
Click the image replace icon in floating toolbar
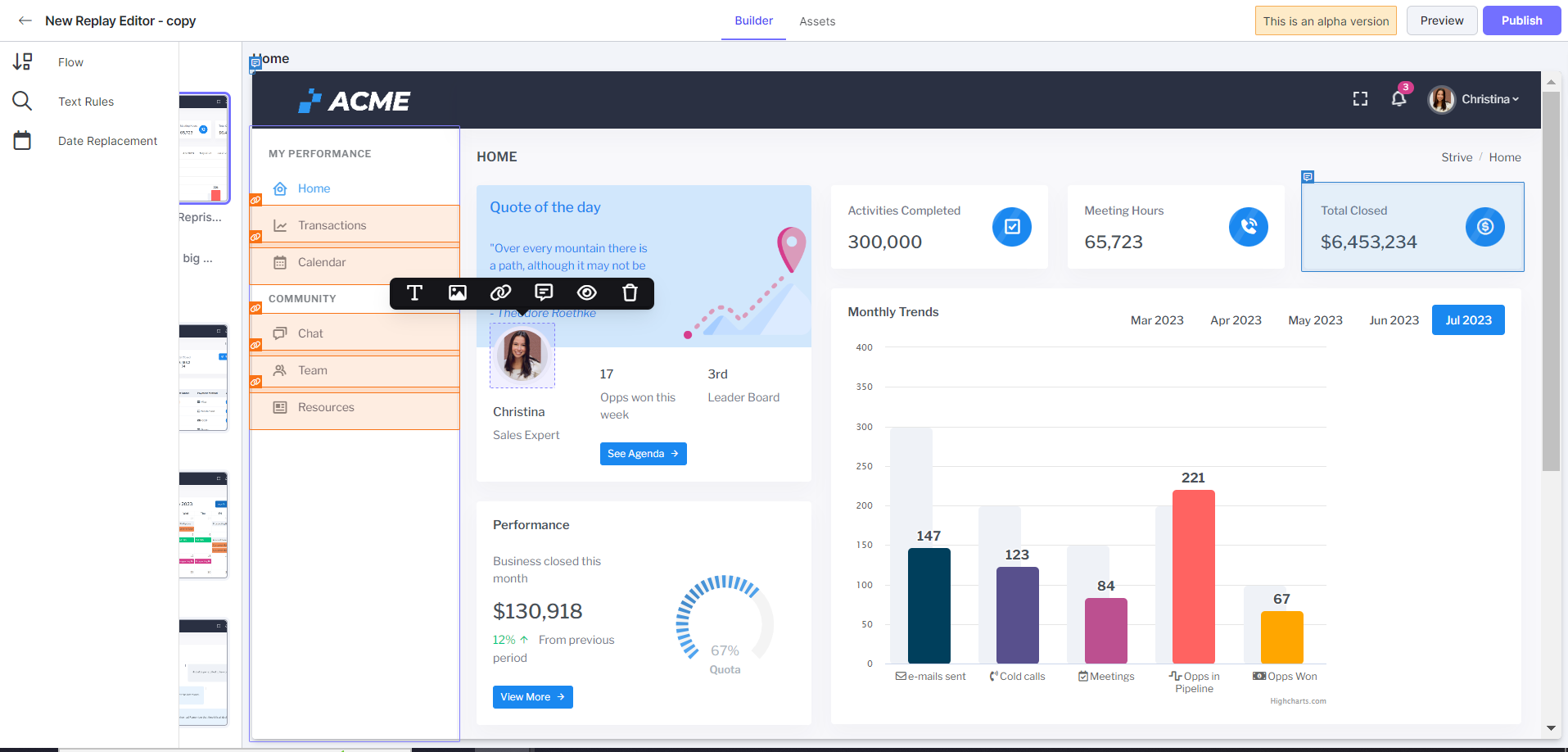tap(458, 293)
